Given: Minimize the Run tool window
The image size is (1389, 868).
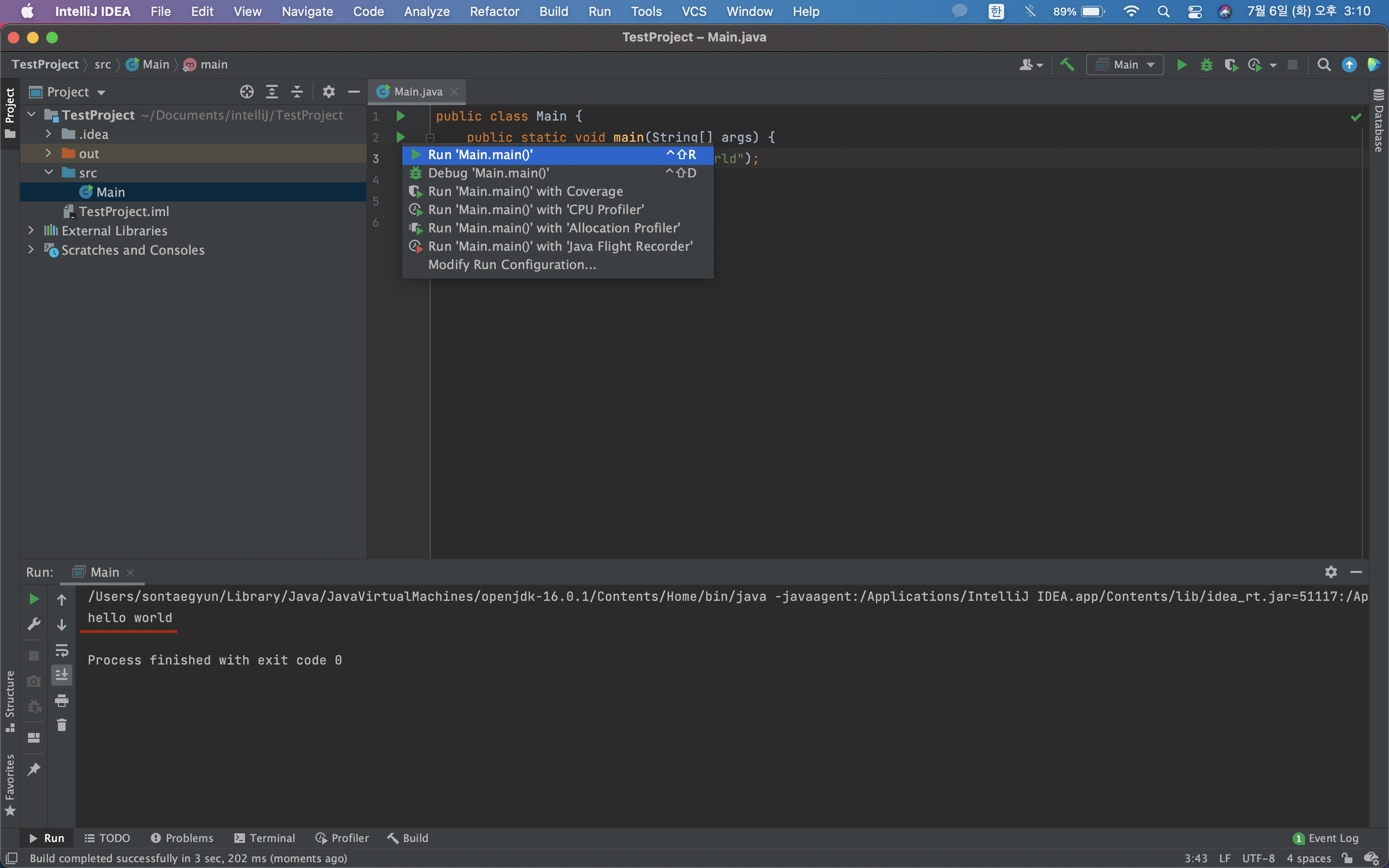Looking at the screenshot, I should click(1356, 572).
